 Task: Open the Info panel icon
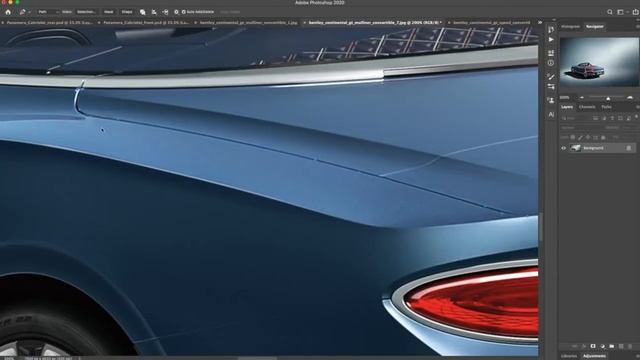click(x=551, y=63)
